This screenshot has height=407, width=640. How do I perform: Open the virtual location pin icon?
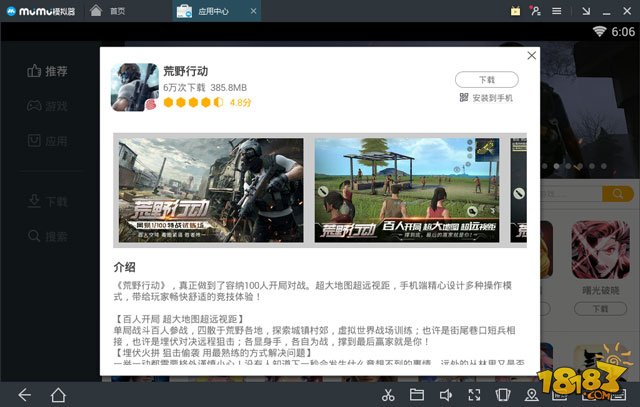tap(531, 395)
